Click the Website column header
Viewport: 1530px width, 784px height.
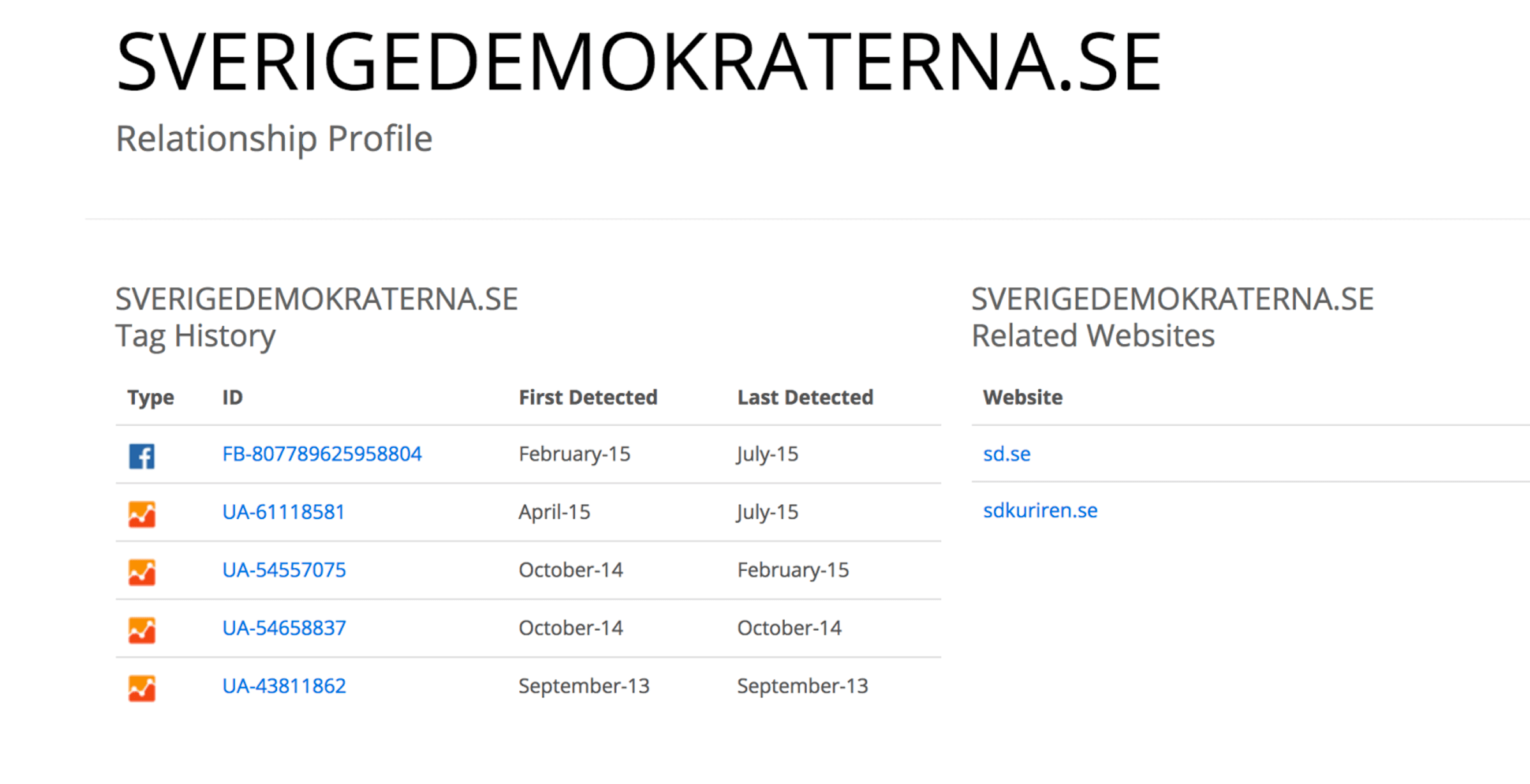coord(1023,398)
